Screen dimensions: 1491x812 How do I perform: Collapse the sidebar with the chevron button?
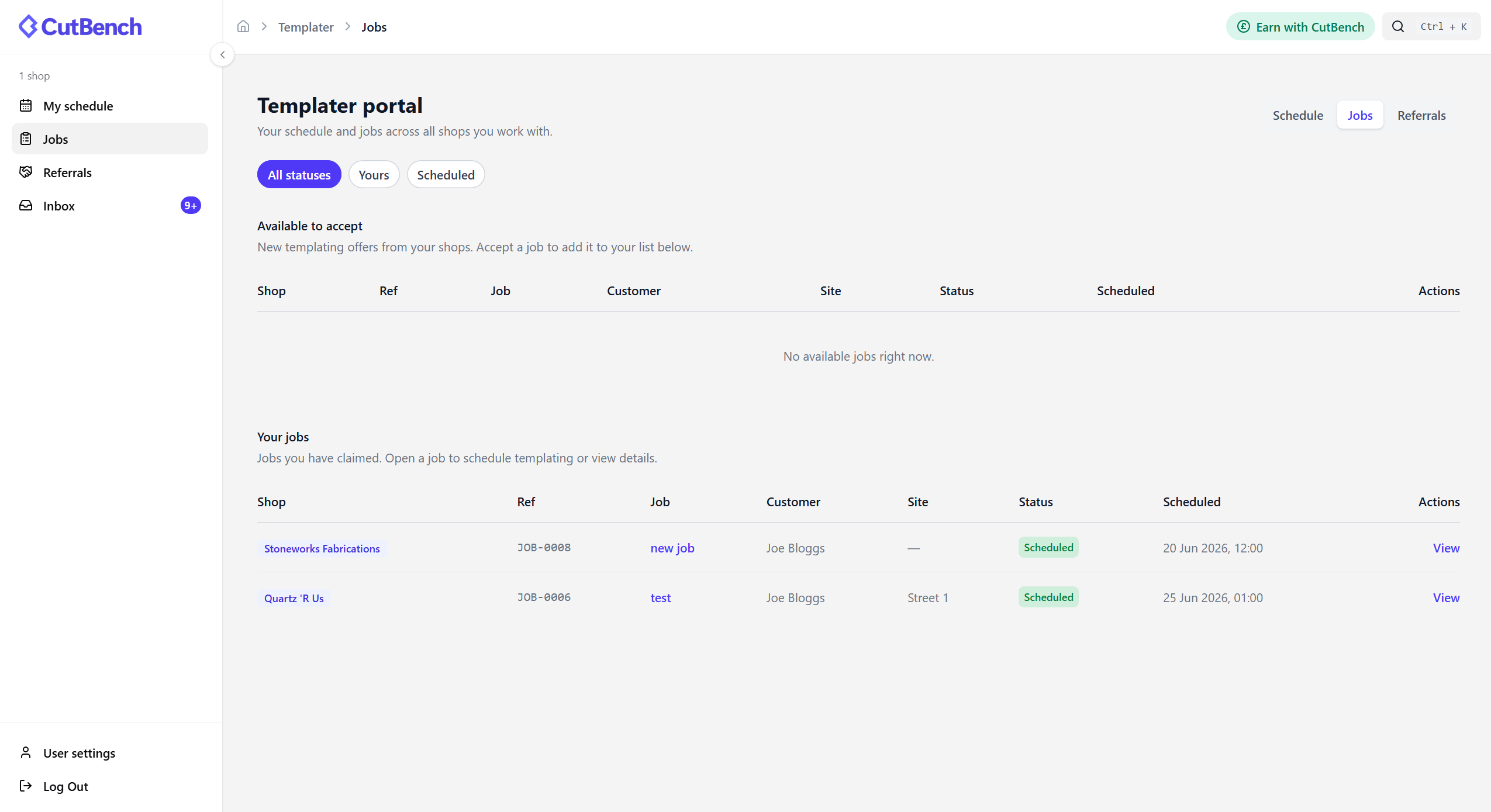(x=222, y=55)
